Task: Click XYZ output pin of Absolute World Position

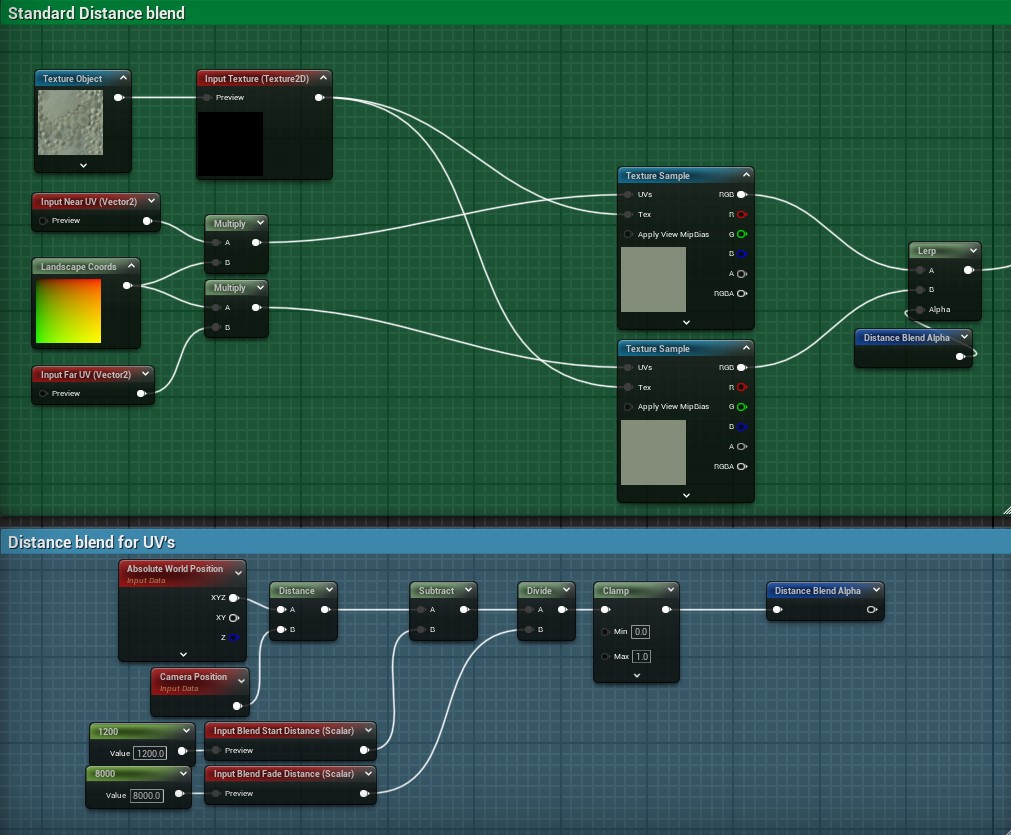Action: [233, 598]
